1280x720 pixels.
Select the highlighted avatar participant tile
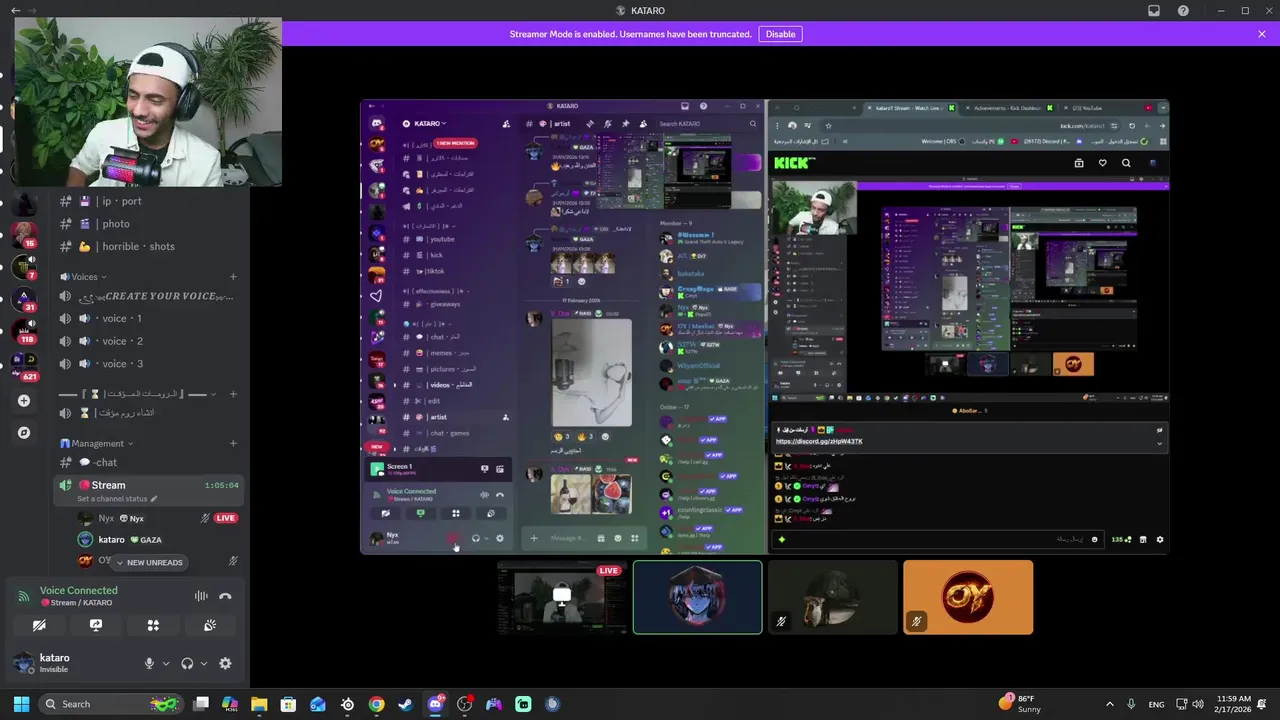[x=697, y=597]
